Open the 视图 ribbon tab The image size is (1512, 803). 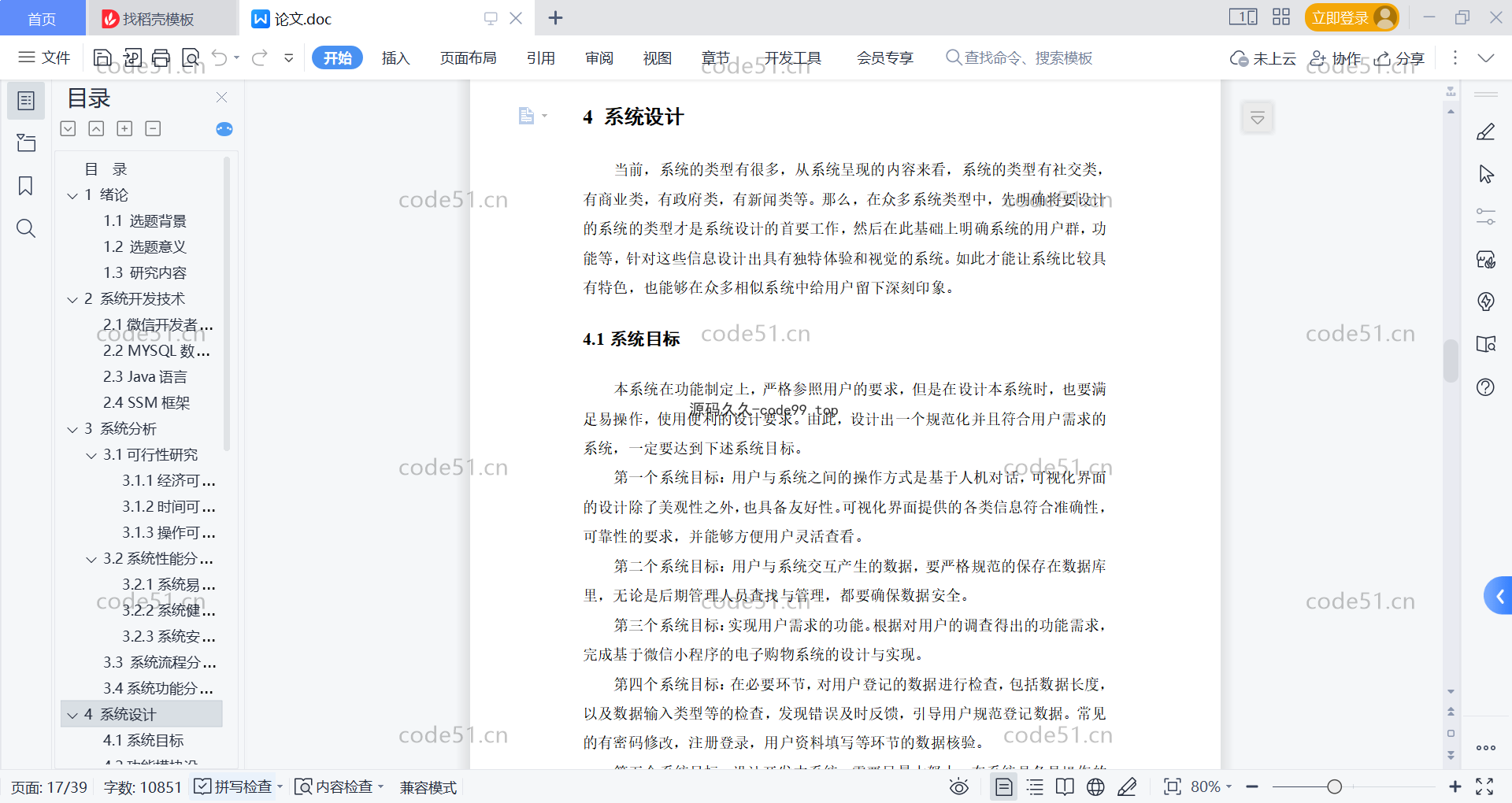[x=658, y=57]
